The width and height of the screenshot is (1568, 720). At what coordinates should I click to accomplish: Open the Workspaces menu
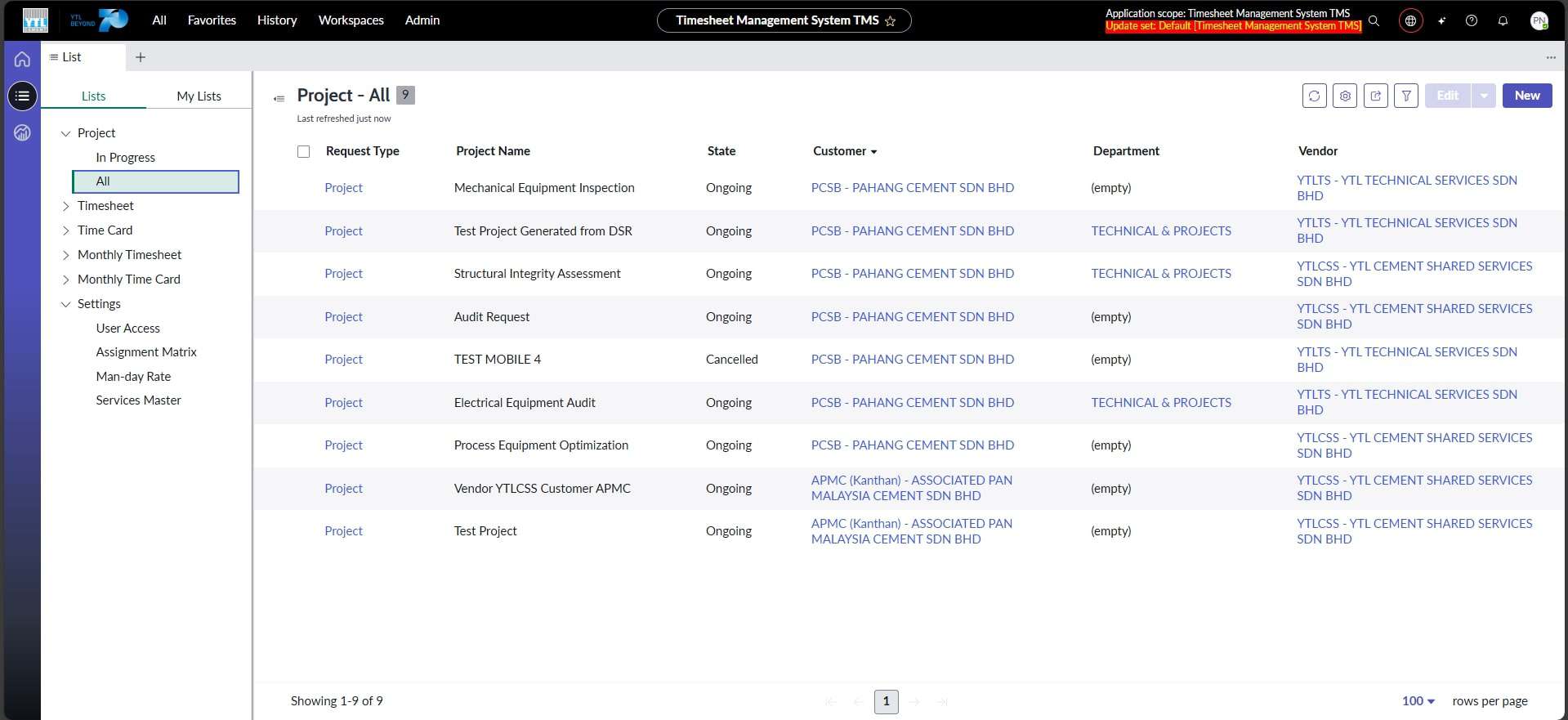[351, 20]
